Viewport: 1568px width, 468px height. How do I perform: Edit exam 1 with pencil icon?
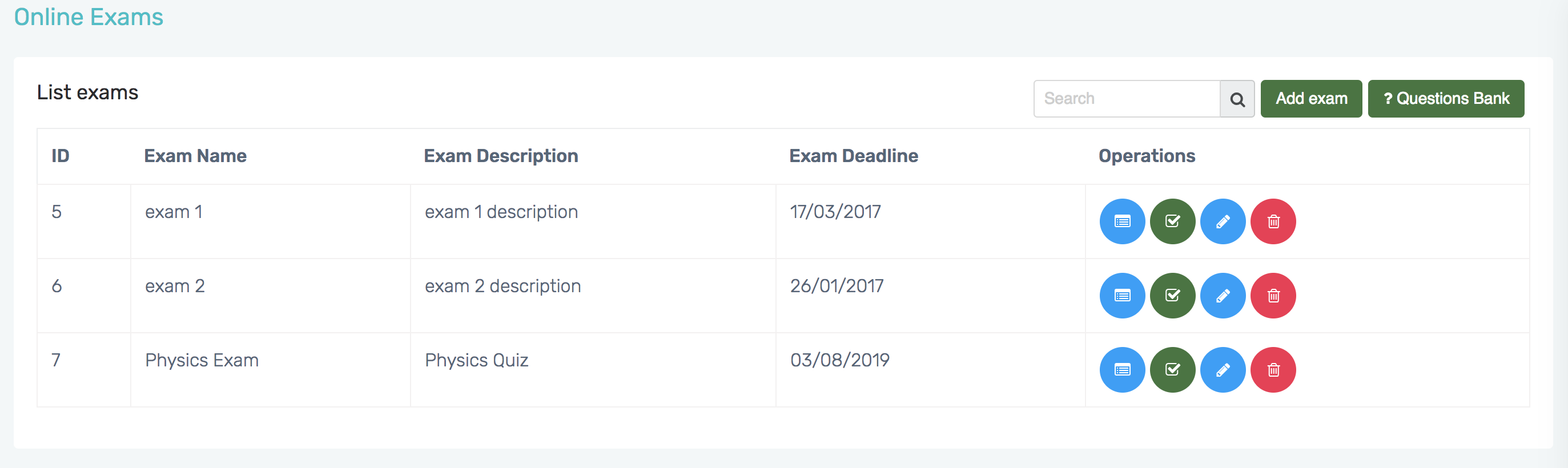(1223, 221)
